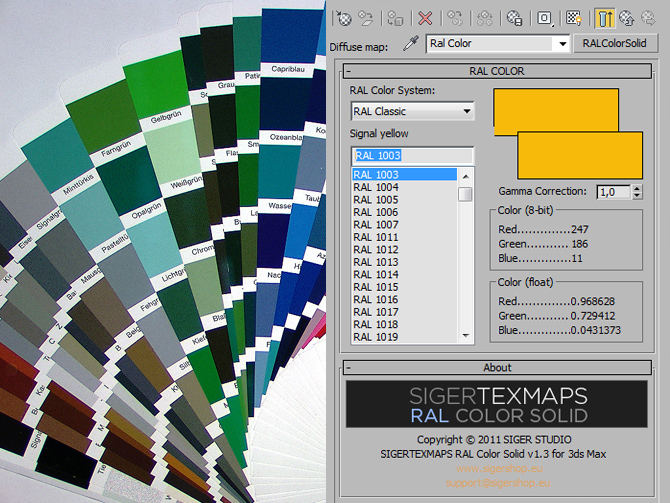Select RAL 1011 in the list
This screenshot has width=670, height=503.
404,237
